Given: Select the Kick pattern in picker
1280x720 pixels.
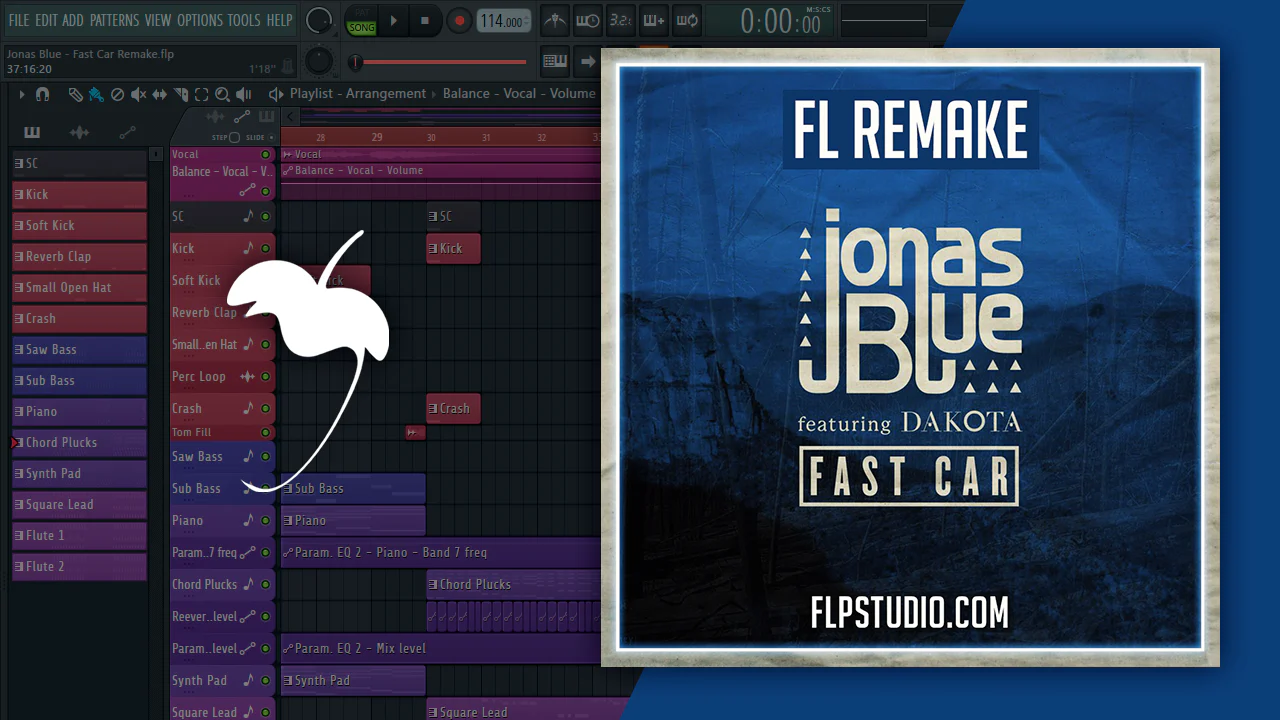Looking at the screenshot, I should [x=79, y=194].
